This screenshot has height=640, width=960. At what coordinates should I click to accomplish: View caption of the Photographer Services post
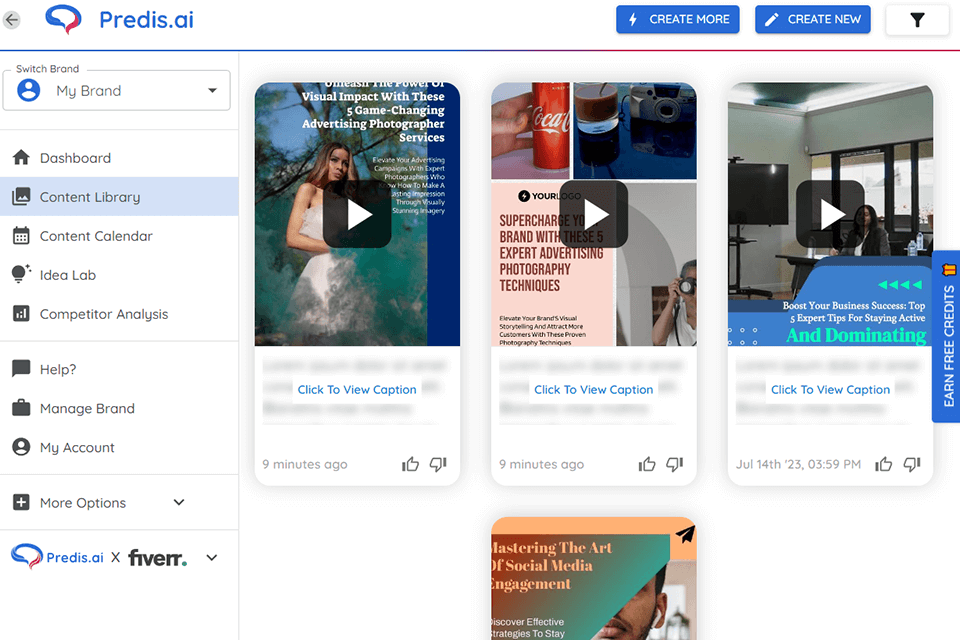357,390
